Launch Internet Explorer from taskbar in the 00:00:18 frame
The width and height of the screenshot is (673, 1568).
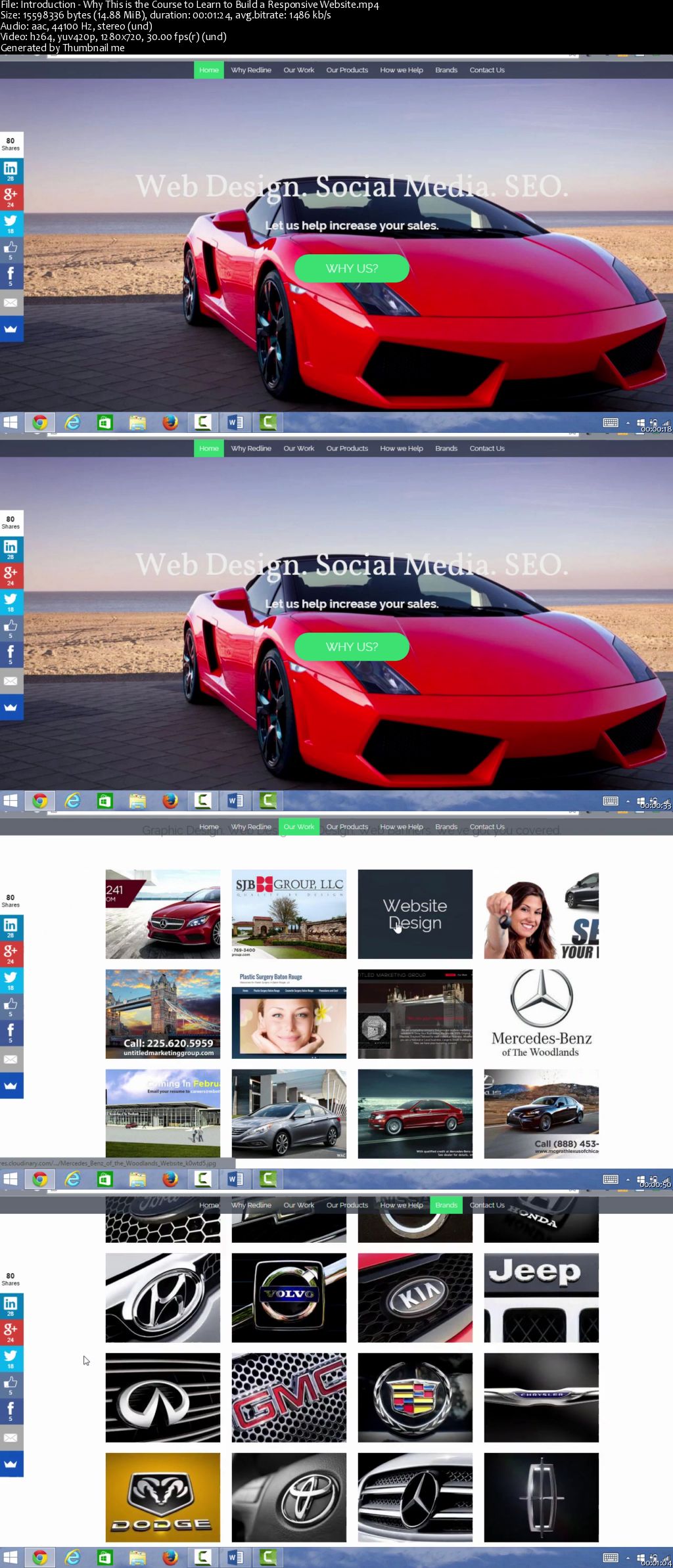click(72, 422)
